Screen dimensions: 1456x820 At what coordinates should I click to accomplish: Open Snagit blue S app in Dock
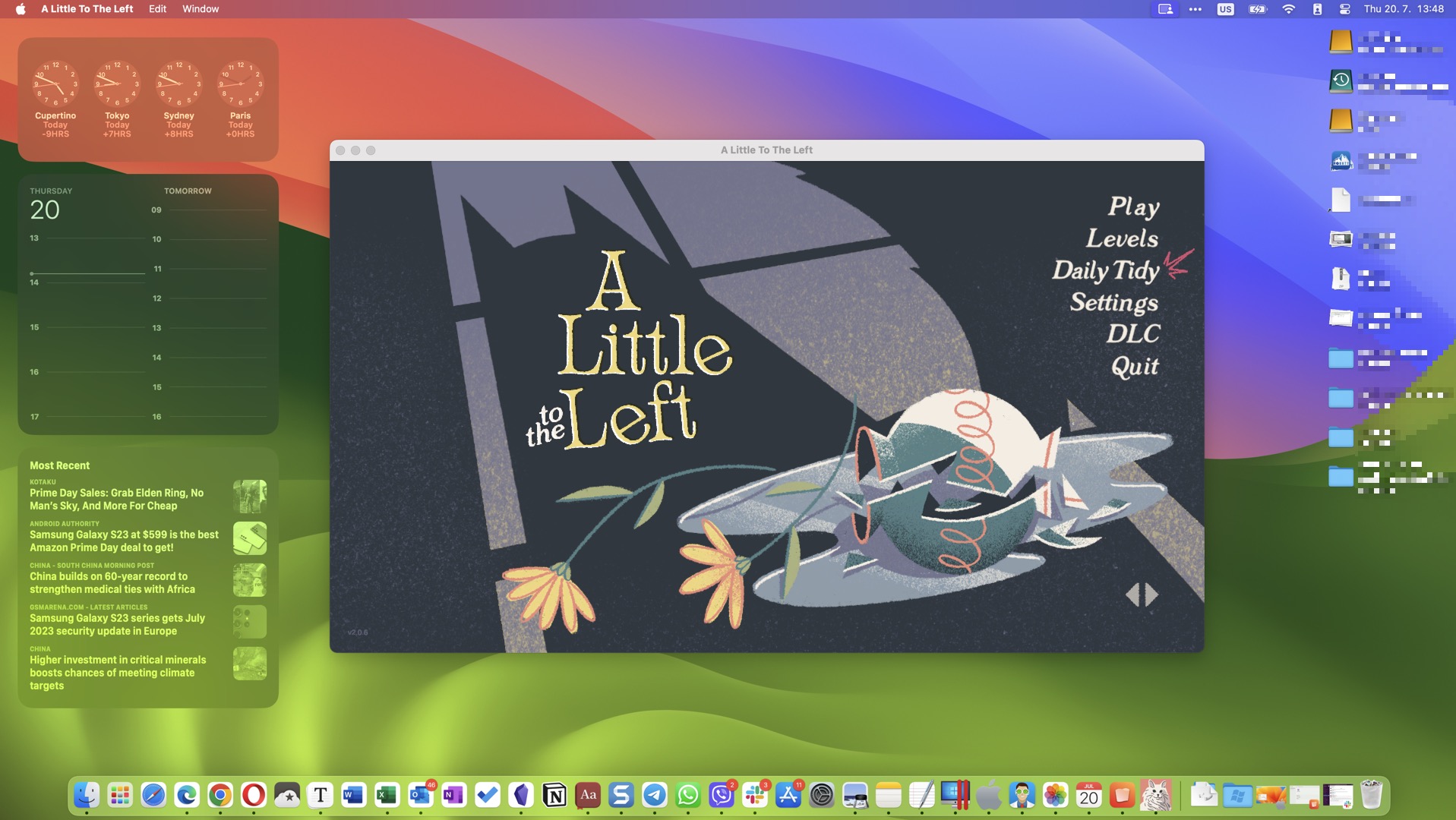621,795
